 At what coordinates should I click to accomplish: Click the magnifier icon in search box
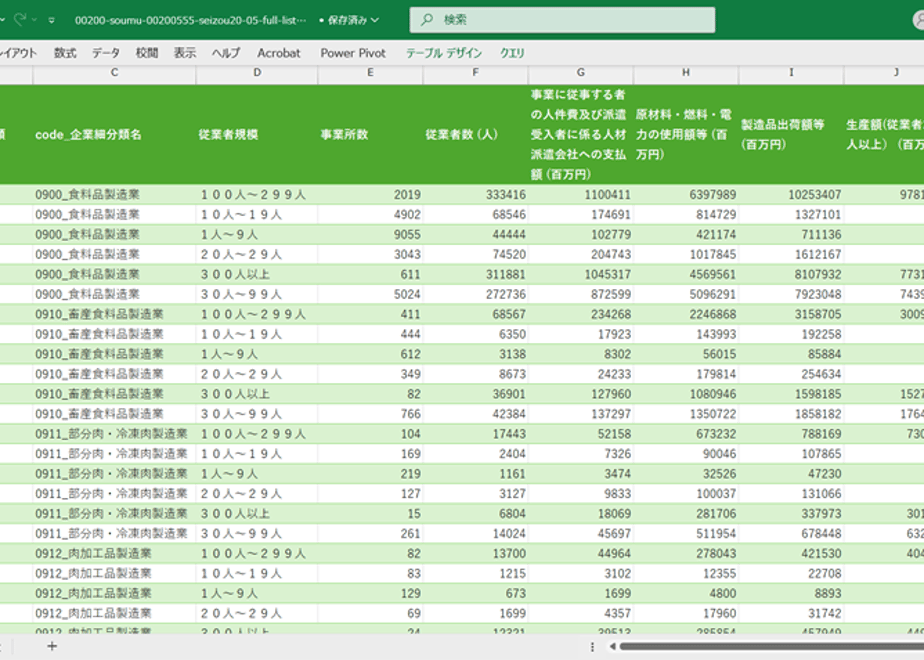click(427, 20)
